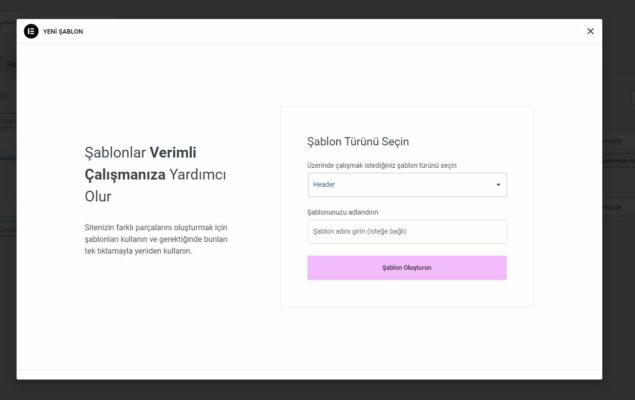Click the YENİ ŞABLON title text
Screen dimensions: 635x400
click(x=63, y=32)
